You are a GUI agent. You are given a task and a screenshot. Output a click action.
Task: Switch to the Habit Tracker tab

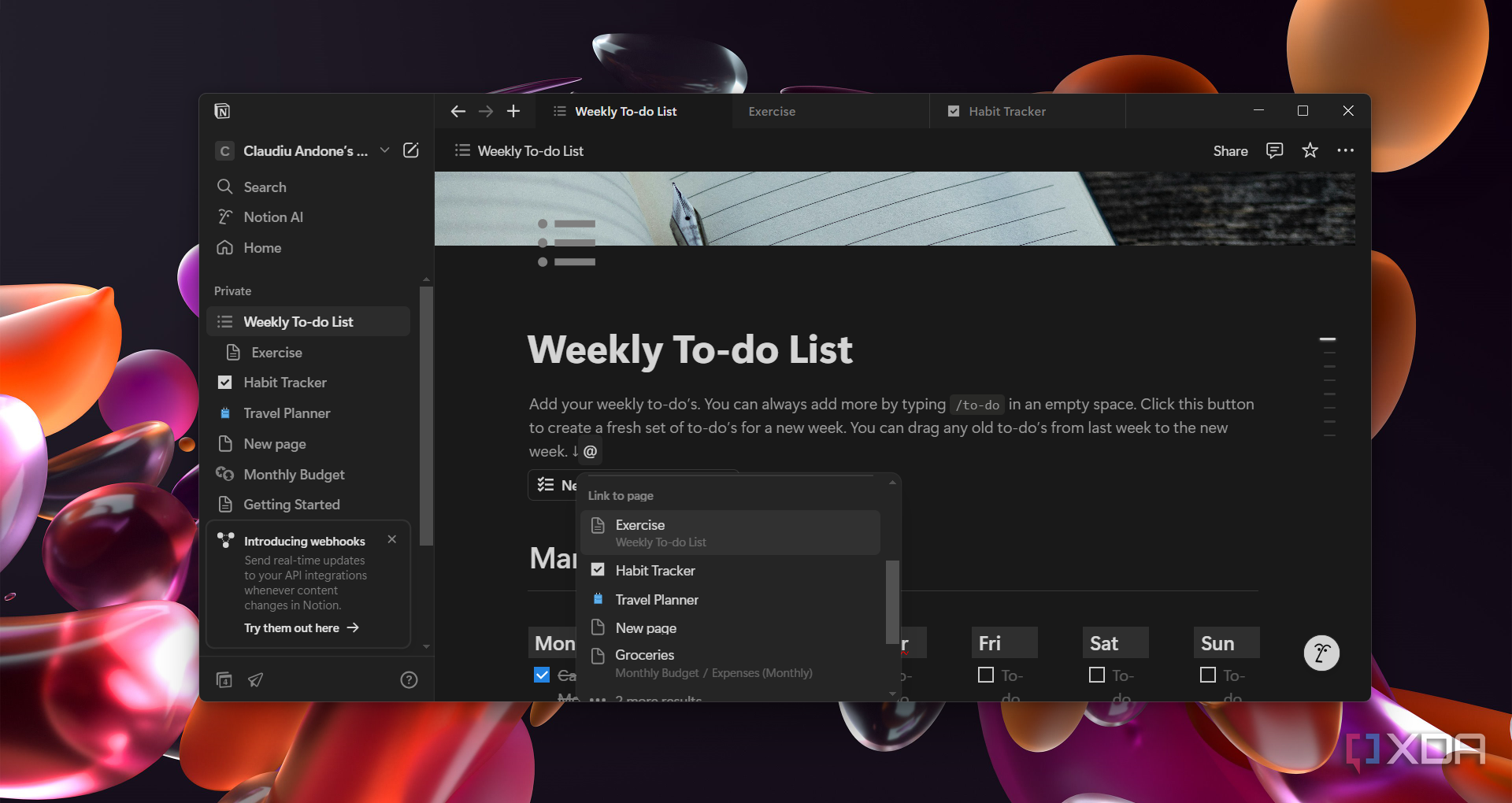(1028, 112)
